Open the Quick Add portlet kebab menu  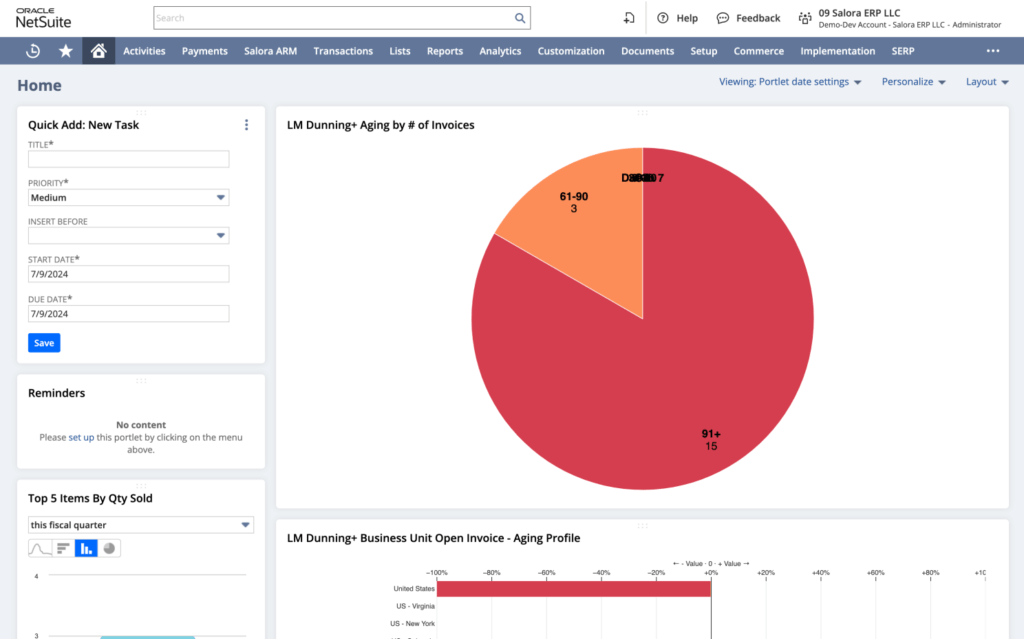[x=246, y=125]
